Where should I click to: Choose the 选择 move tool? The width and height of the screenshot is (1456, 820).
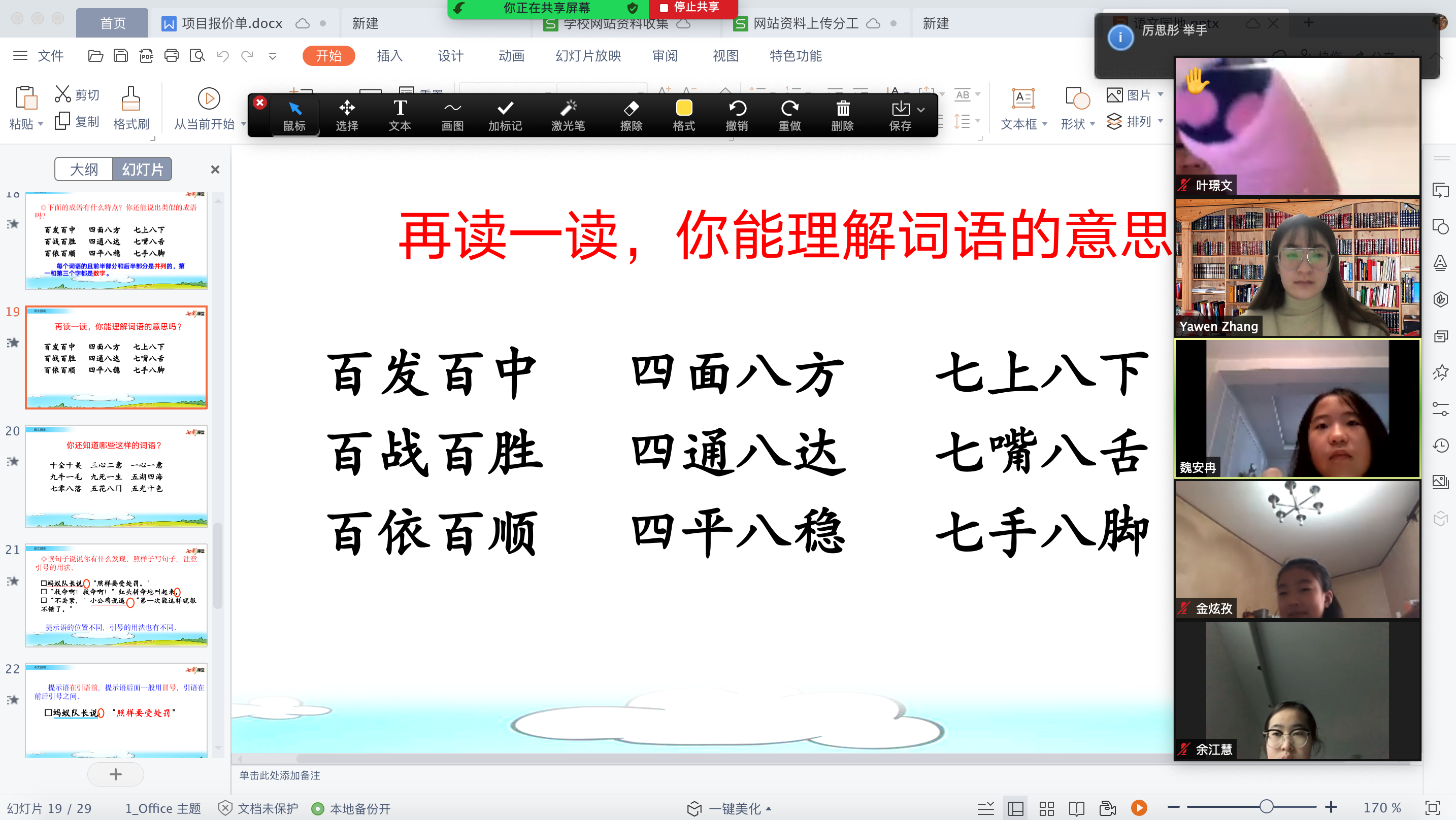pos(346,115)
